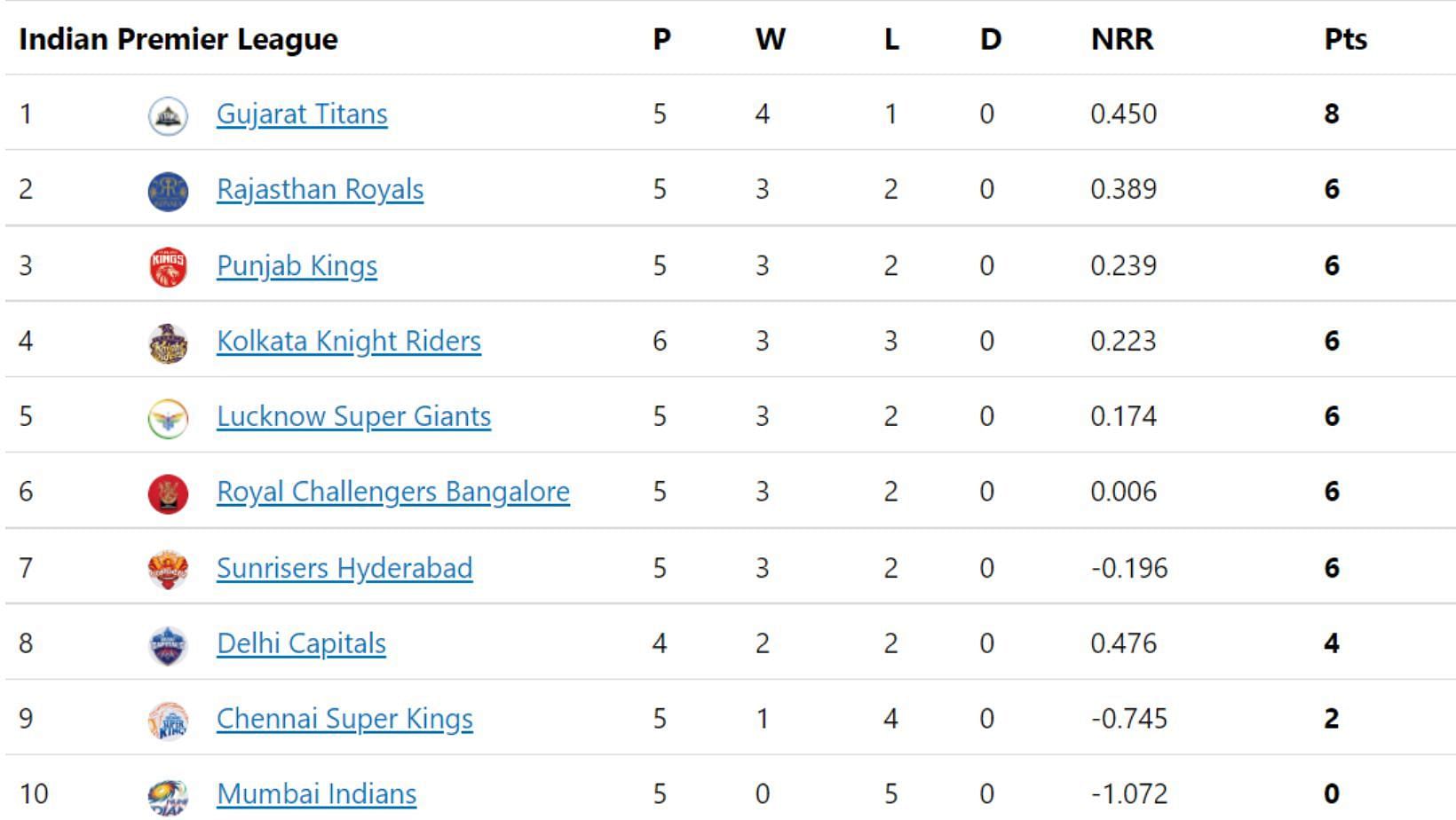Viewport: 1456px width, 820px height.
Task: Open the Delhi Capitals link
Action: click(301, 644)
